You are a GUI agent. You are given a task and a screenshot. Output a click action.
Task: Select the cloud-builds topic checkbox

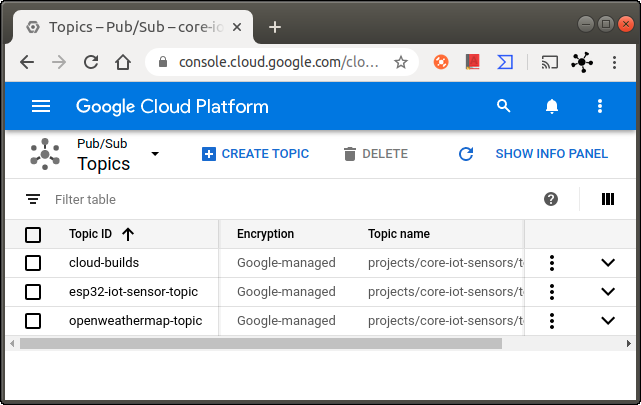[x=33, y=263]
